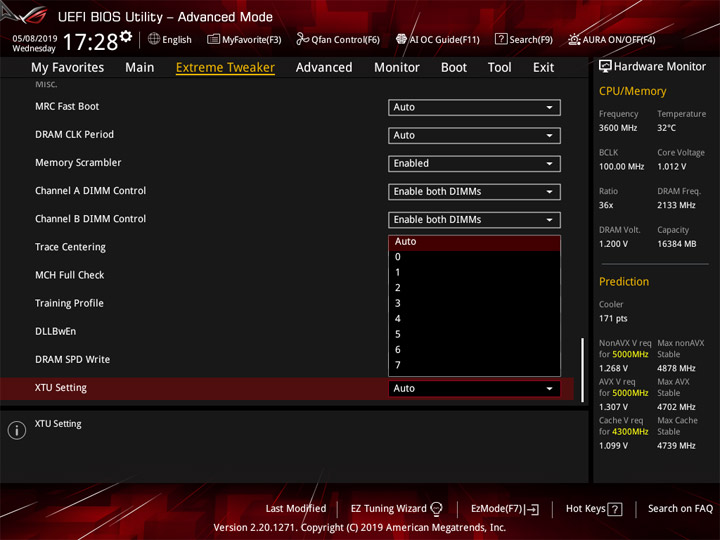Select option 0 in the list
Viewport: 720px width, 540px height.
[474, 257]
